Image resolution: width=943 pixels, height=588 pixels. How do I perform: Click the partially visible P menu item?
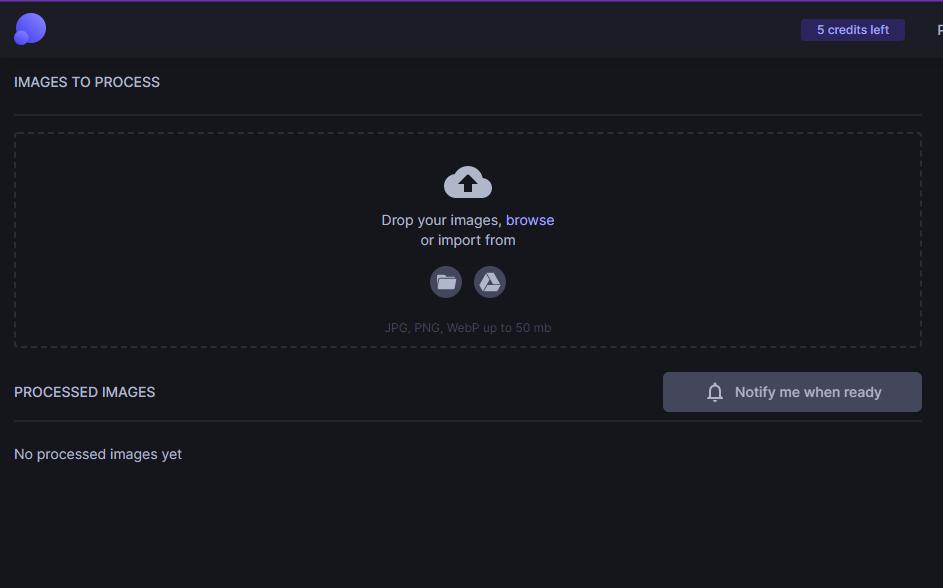click(x=938, y=29)
